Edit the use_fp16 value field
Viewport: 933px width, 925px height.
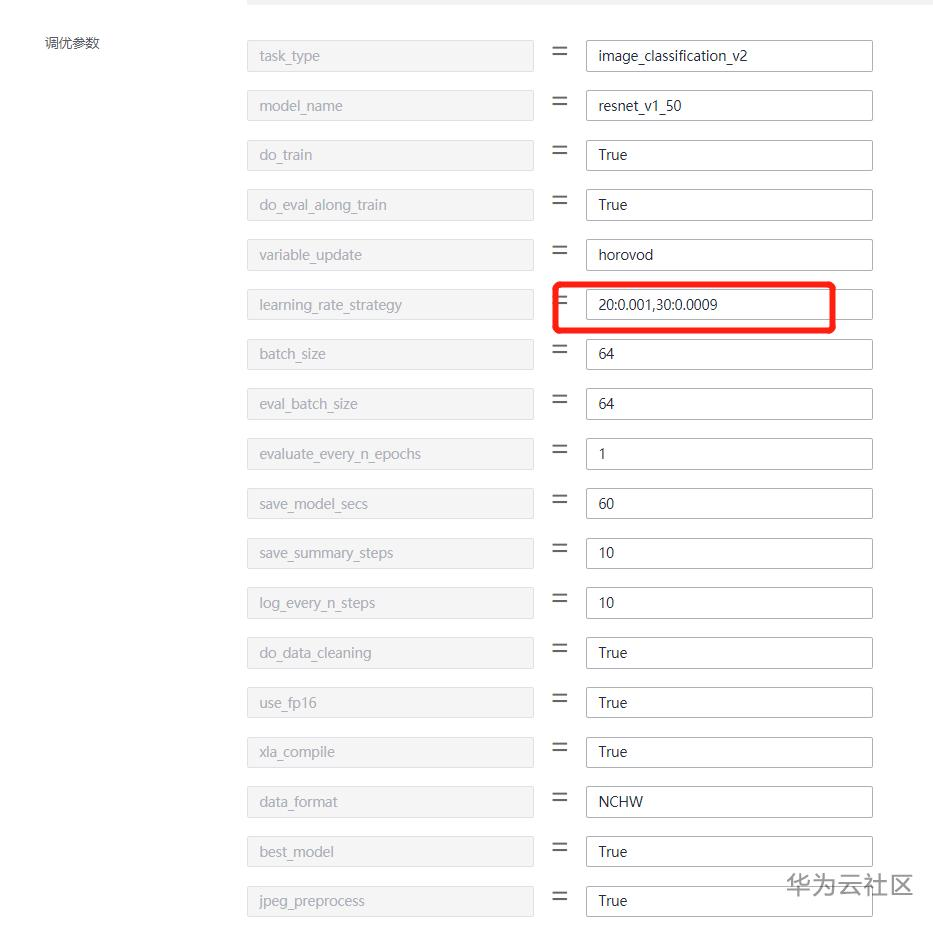coord(728,703)
